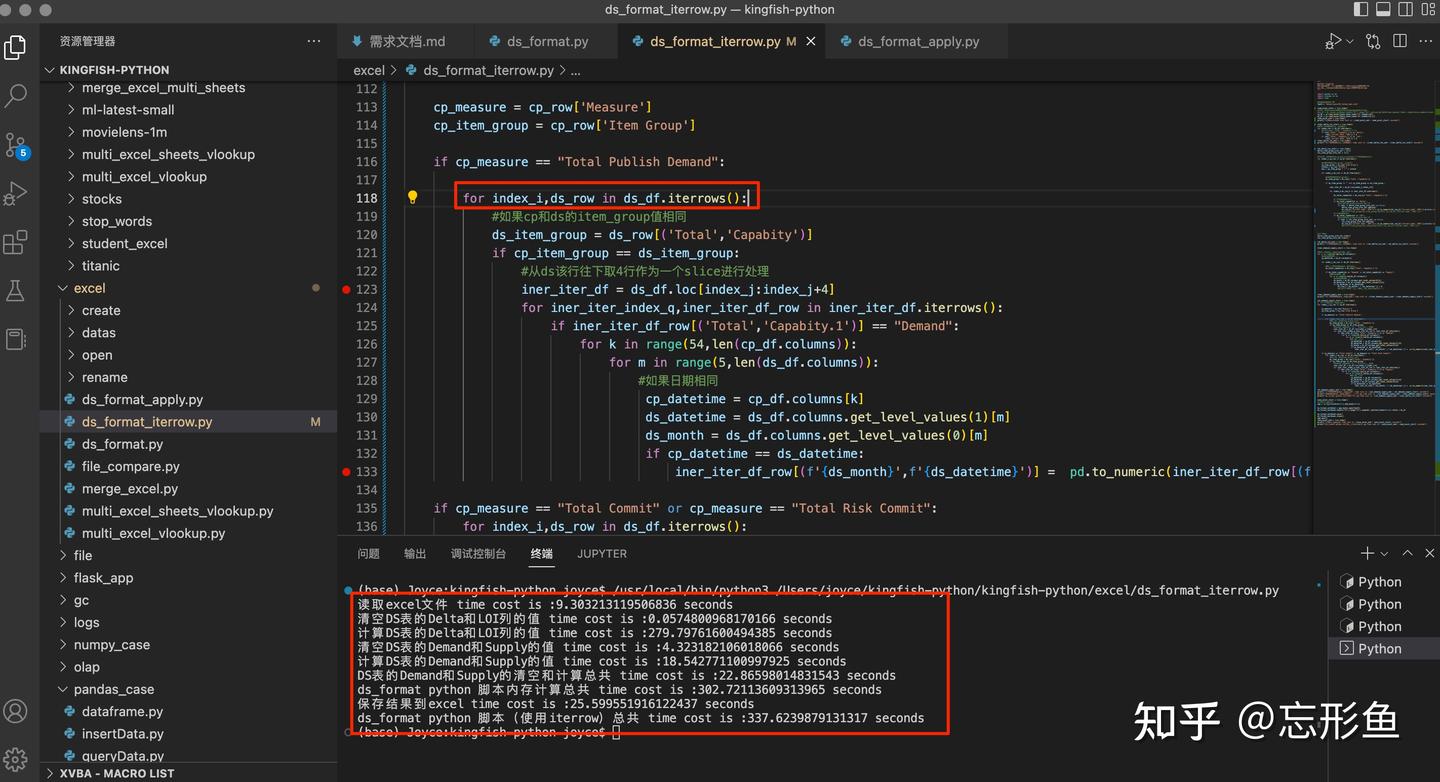The image size is (1440, 782).
Task: Maximize the terminal panel with the chevron
Action: click(1407, 552)
